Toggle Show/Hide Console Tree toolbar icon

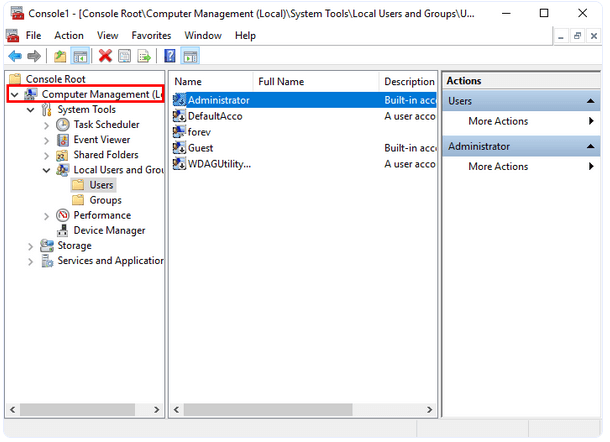pos(79,56)
